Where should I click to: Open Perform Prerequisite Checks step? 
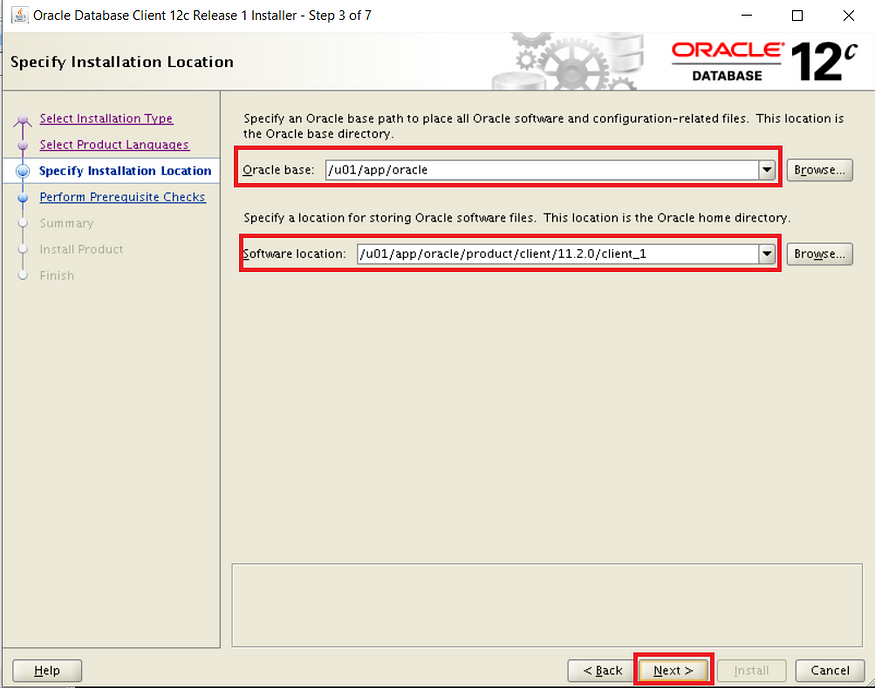coord(123,197)
